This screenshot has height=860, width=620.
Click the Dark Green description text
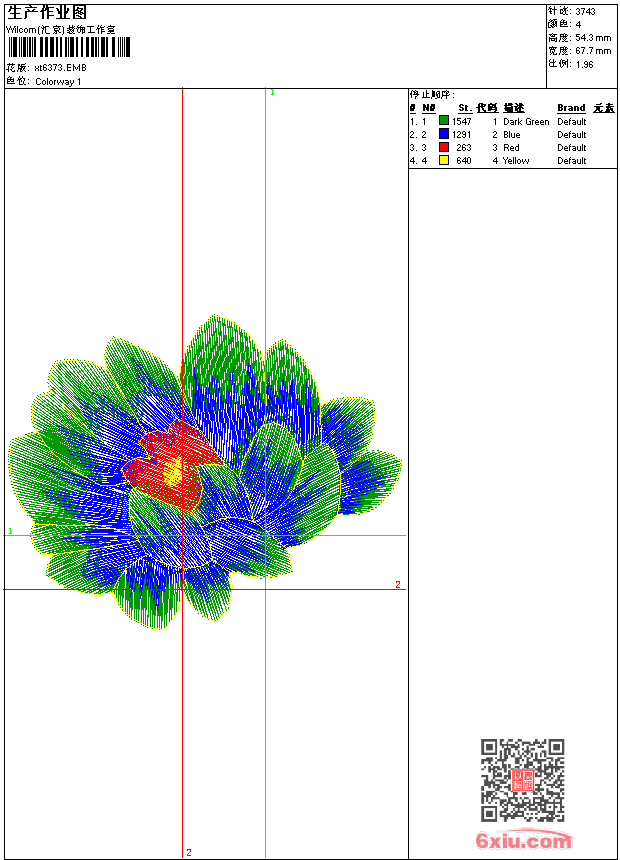point(526,122)
